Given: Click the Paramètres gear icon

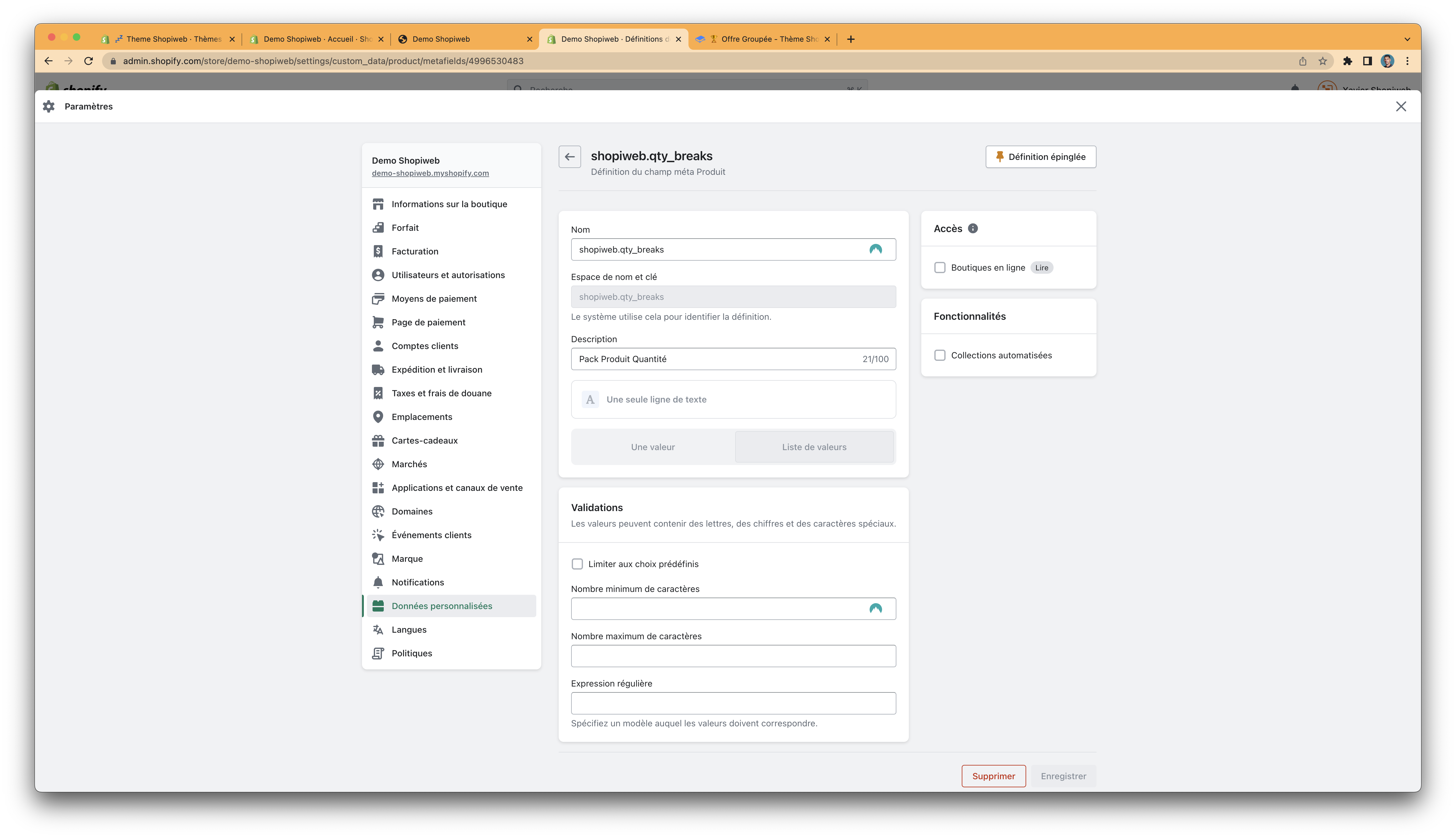Looking at the screenshot, I should coord(49,106).
